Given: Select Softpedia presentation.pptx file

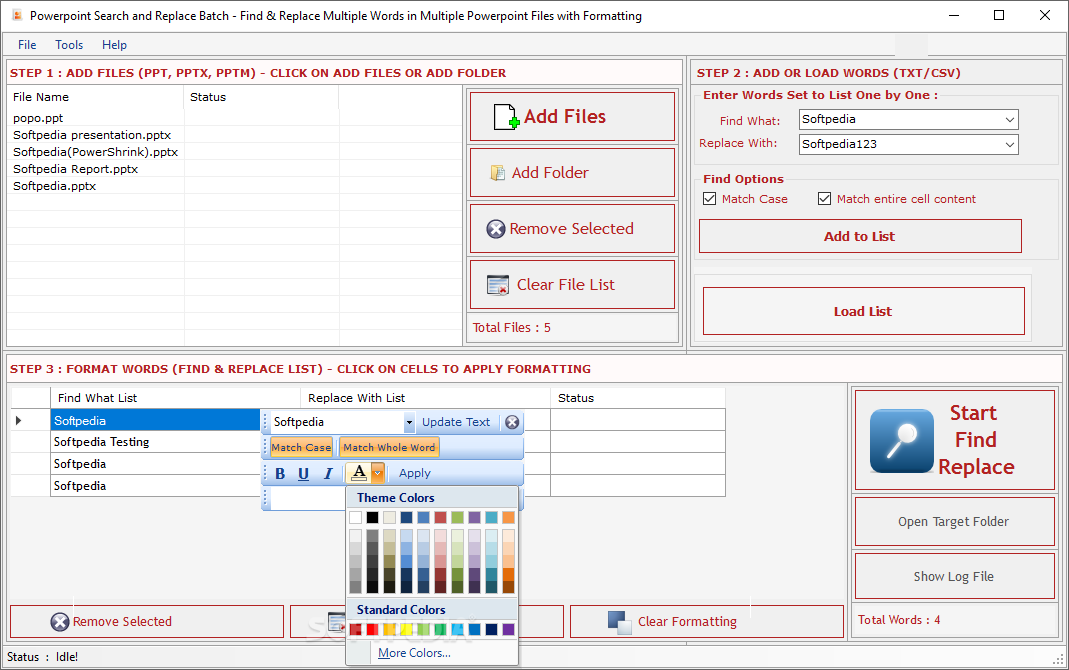Looking at the screenshot, I should pos(92,135).
